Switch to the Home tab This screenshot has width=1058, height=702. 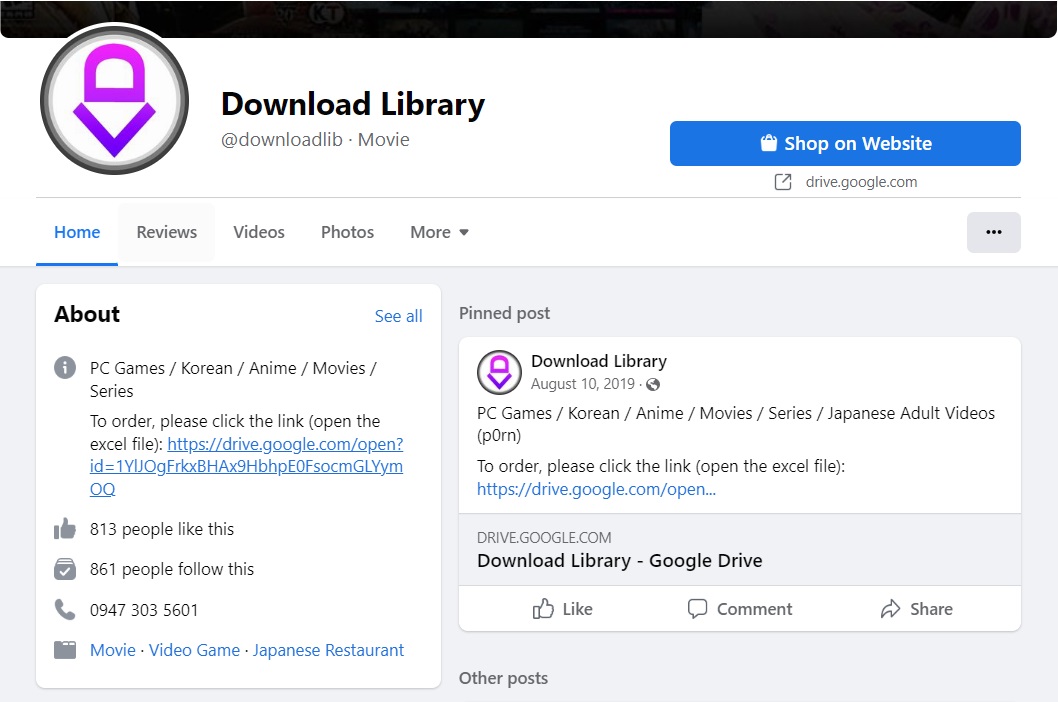click(x=77, y=232)
